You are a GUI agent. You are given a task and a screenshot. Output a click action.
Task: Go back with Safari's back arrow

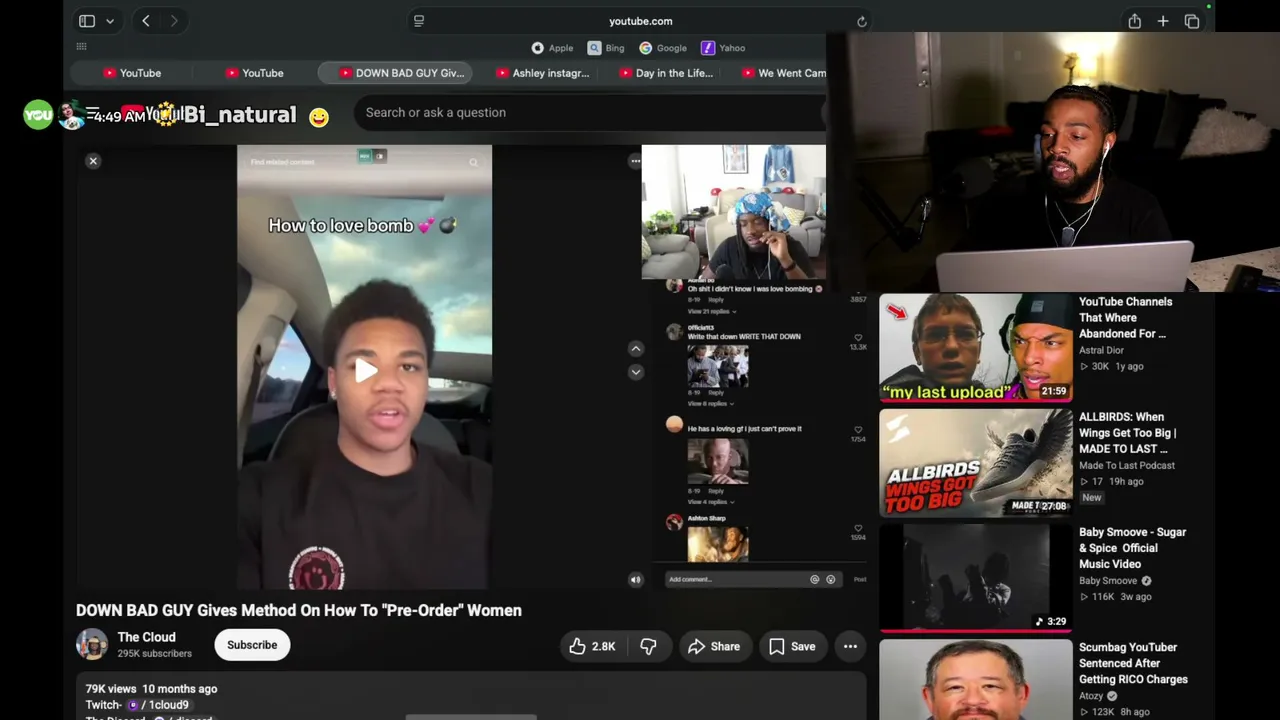[146, 21]
